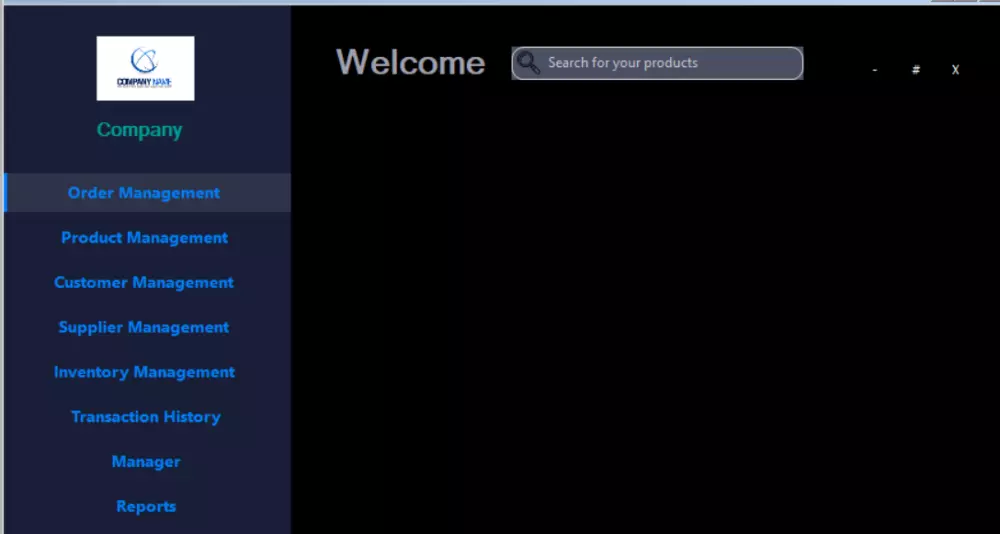The image size is (1000, 534).
Task: Click the company logo image
Action: 145,68
